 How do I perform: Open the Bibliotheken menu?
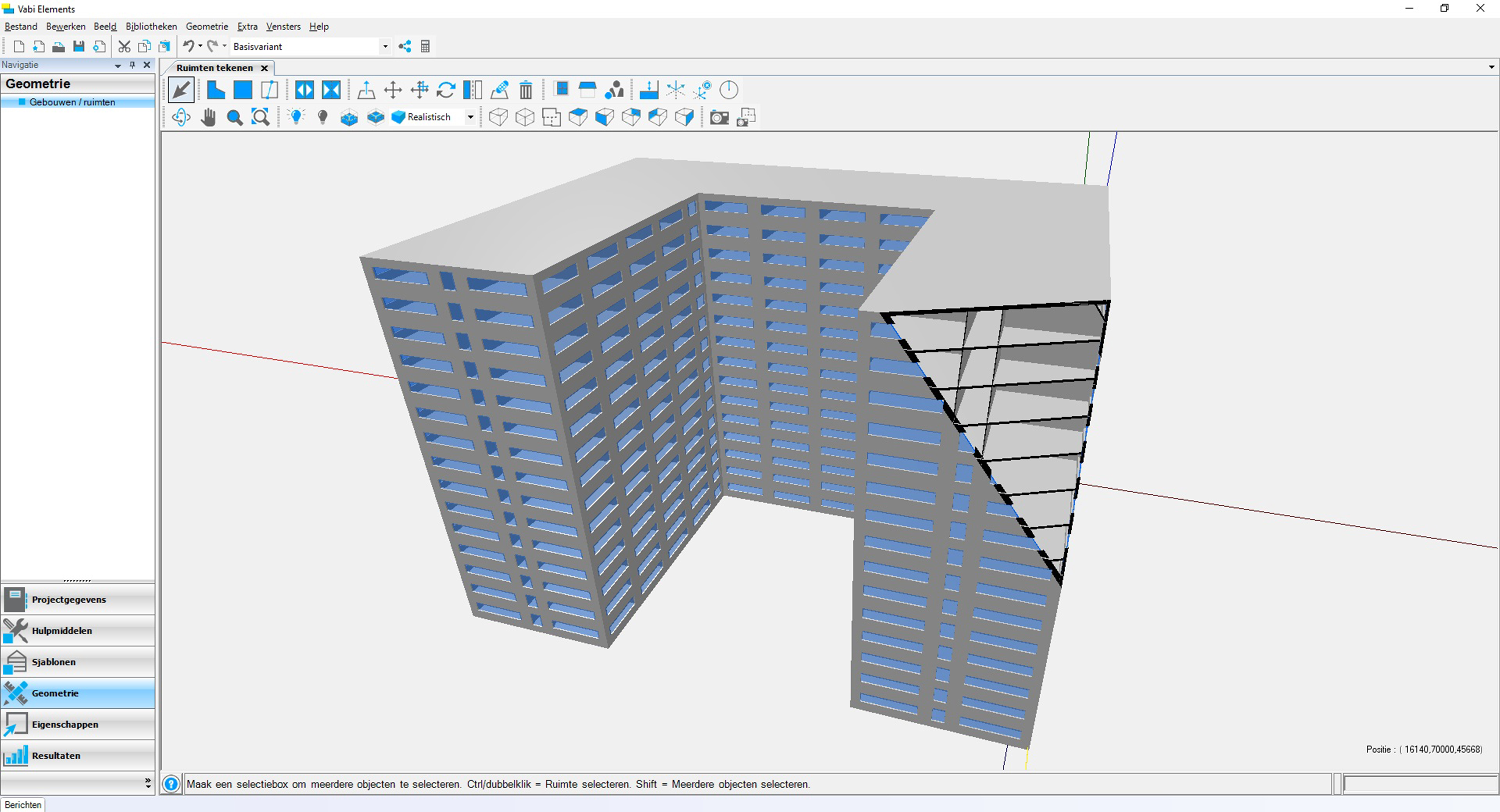[x=151, y=26]
